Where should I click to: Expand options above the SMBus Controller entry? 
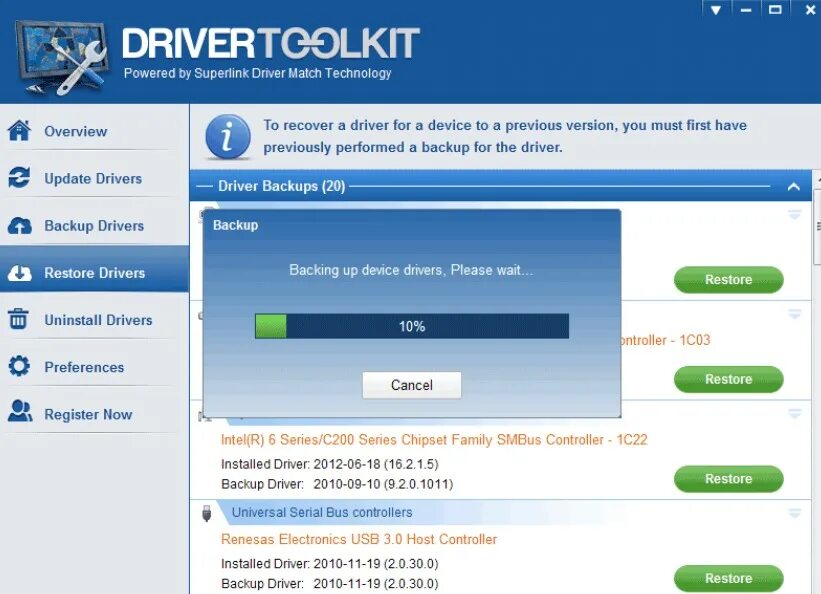[794, 414]
